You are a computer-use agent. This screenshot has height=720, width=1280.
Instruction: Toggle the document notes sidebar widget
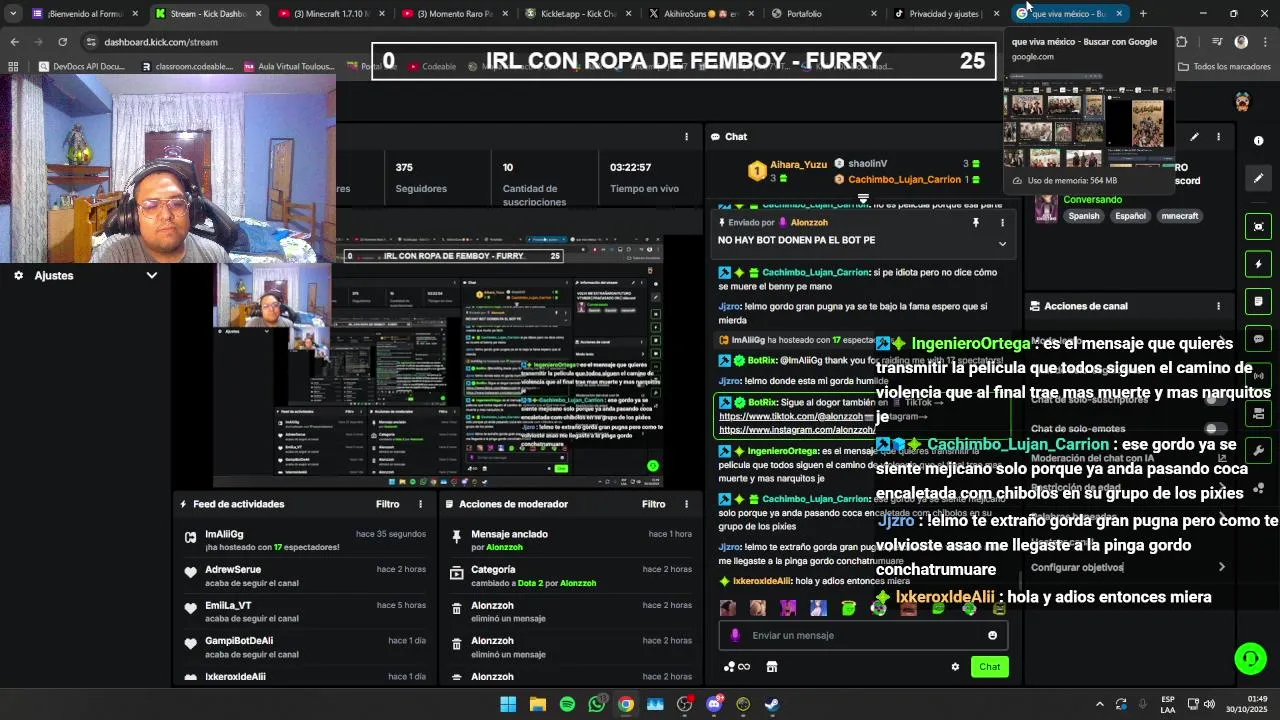pos(1258,301)
